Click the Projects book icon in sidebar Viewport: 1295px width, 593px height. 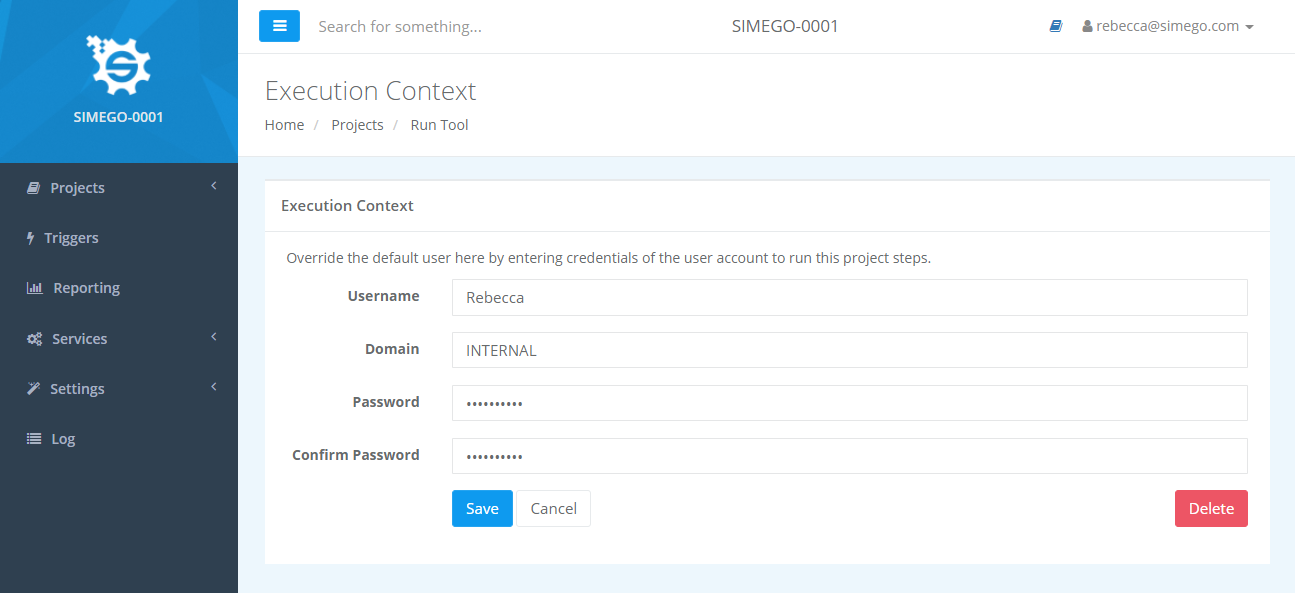pos(33,188)
